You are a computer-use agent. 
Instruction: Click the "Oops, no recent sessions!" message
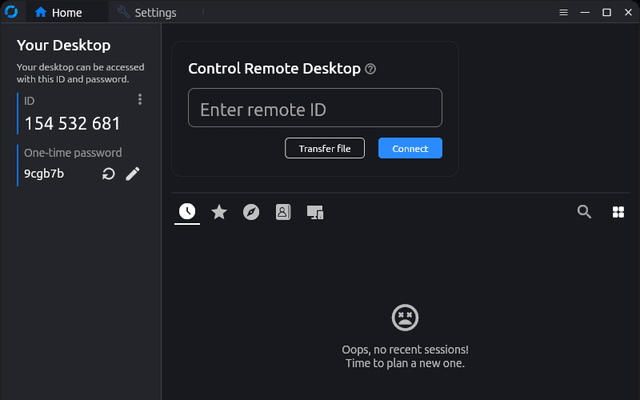(405, 350)
